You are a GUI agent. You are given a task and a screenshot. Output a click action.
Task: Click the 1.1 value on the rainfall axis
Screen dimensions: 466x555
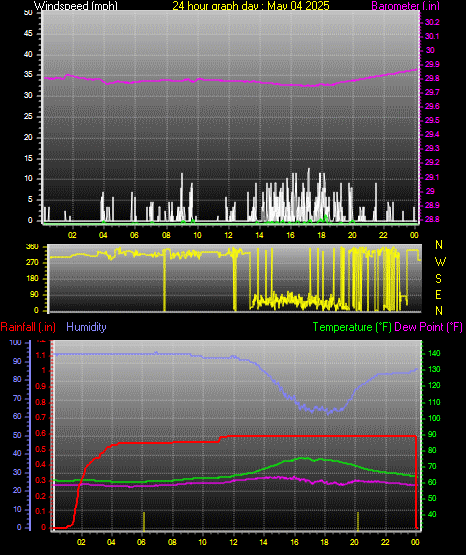(x=41, y=355)
